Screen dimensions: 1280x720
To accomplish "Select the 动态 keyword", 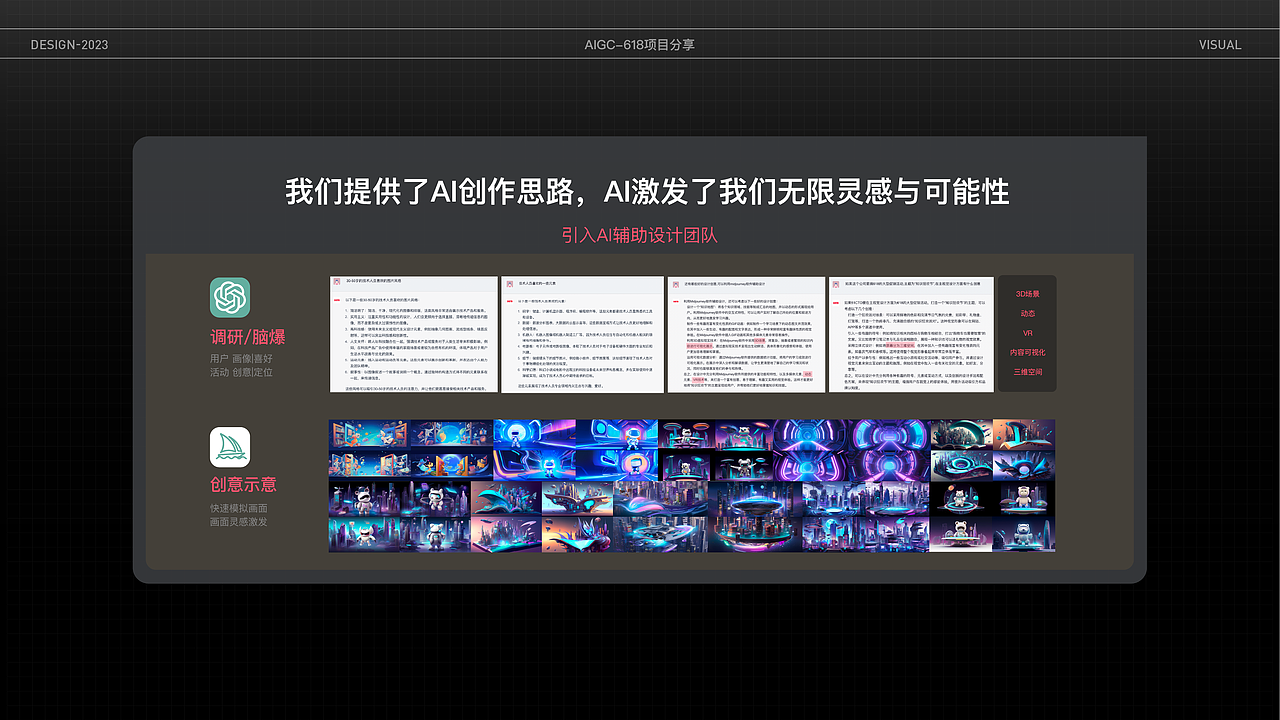I will click(x=1028, y=313).
